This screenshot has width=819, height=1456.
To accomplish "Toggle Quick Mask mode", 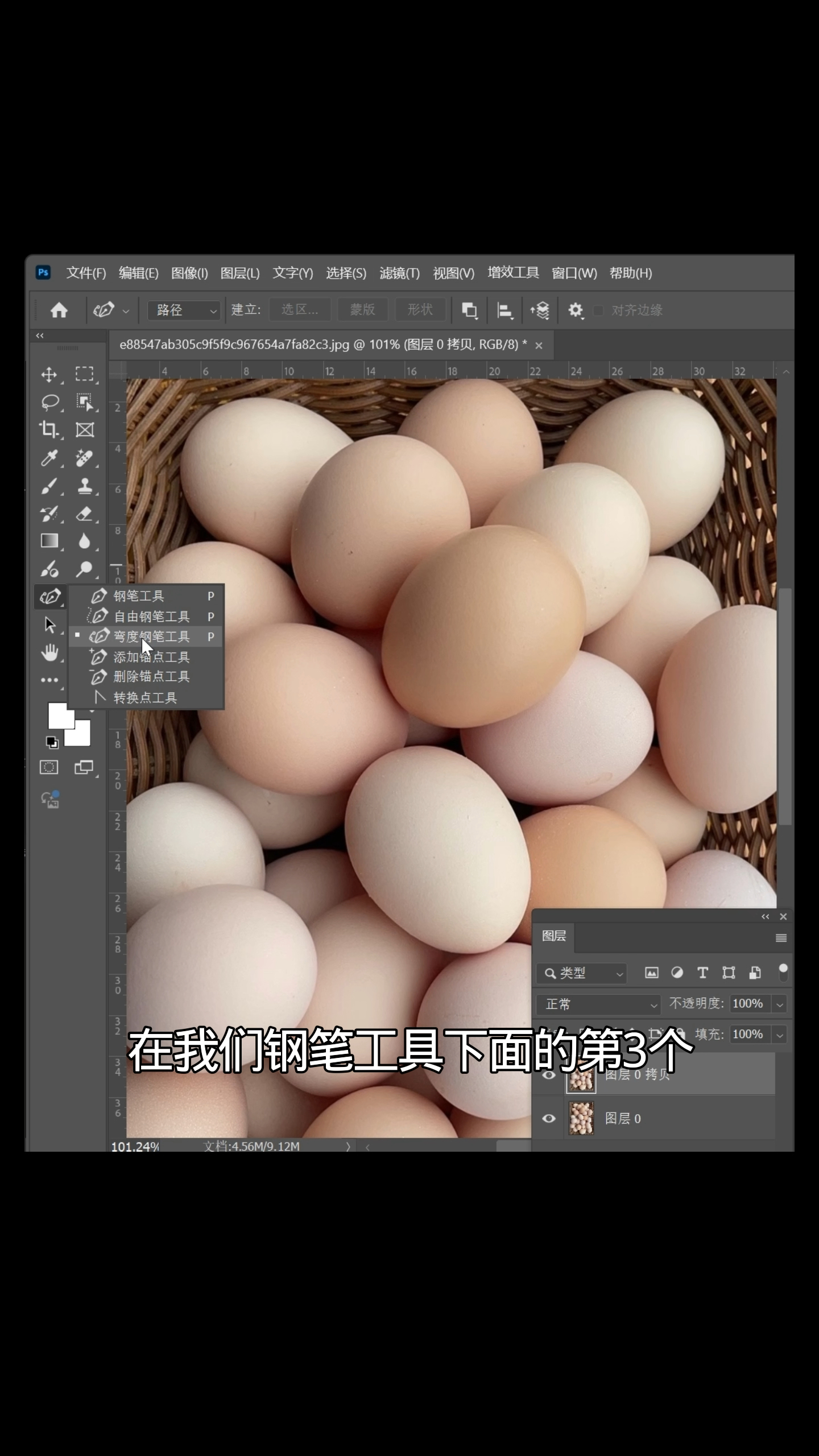I will [x=49, y=768].
